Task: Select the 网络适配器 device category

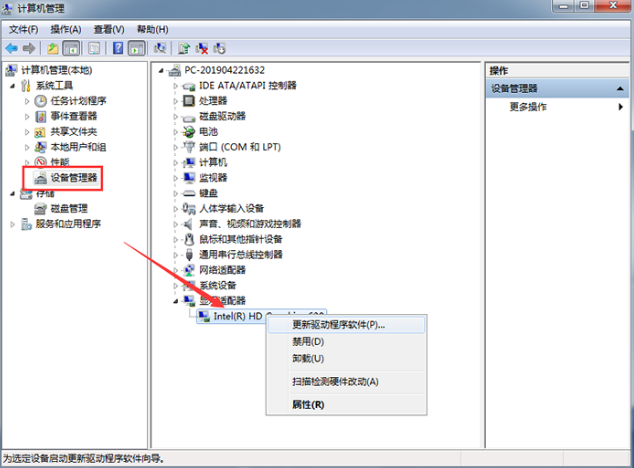Action: click(x=221, y=270)
